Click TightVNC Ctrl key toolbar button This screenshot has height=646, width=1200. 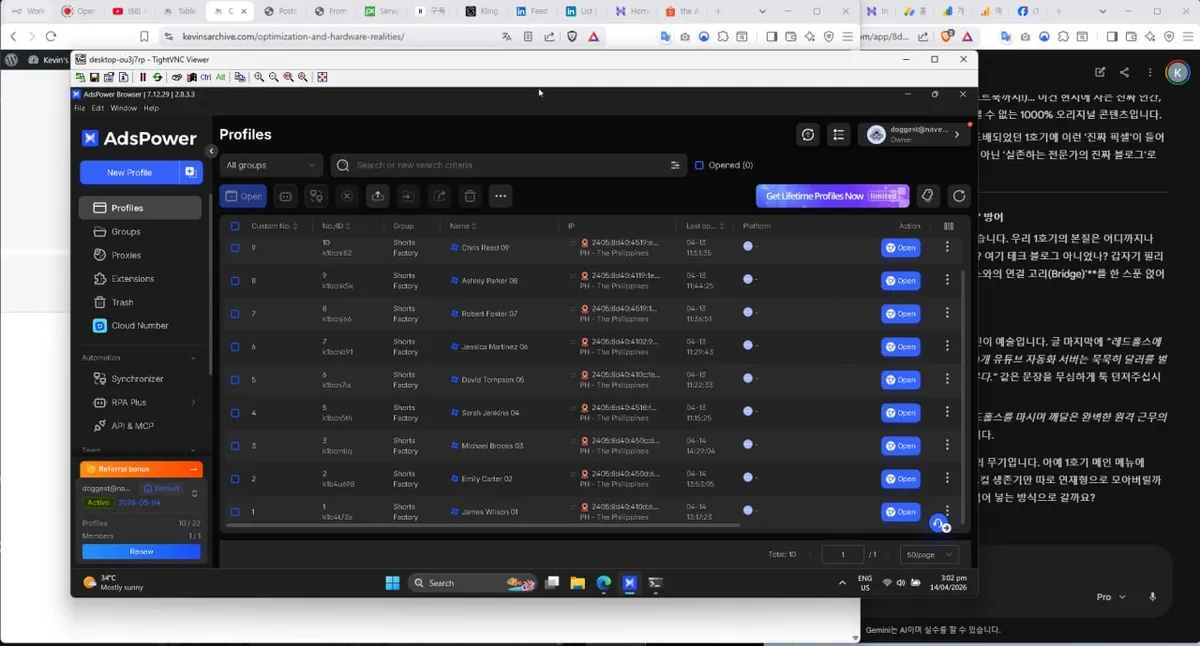[206, 77]
